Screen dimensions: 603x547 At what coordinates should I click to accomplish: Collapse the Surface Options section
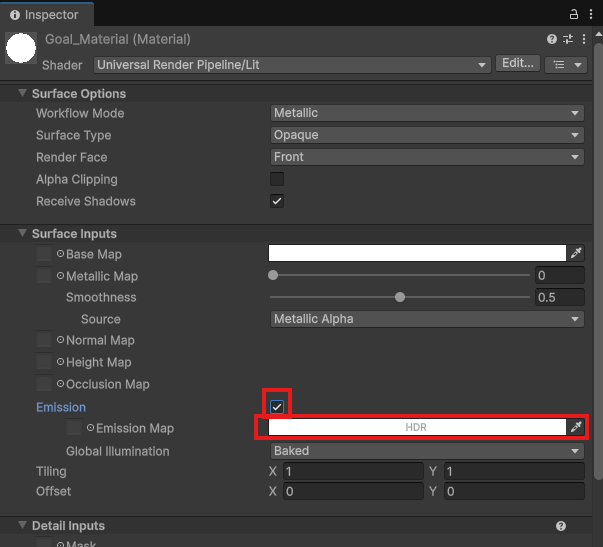(23, 93)
